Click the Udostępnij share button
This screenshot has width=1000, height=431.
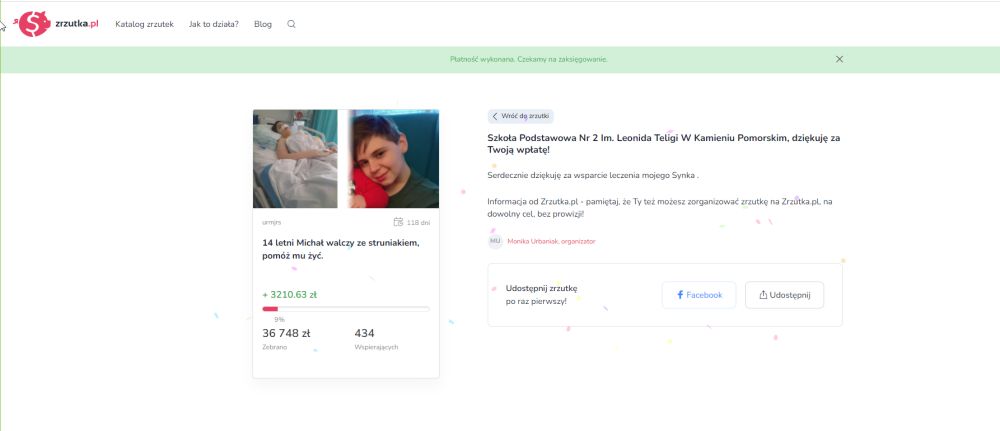784,295
